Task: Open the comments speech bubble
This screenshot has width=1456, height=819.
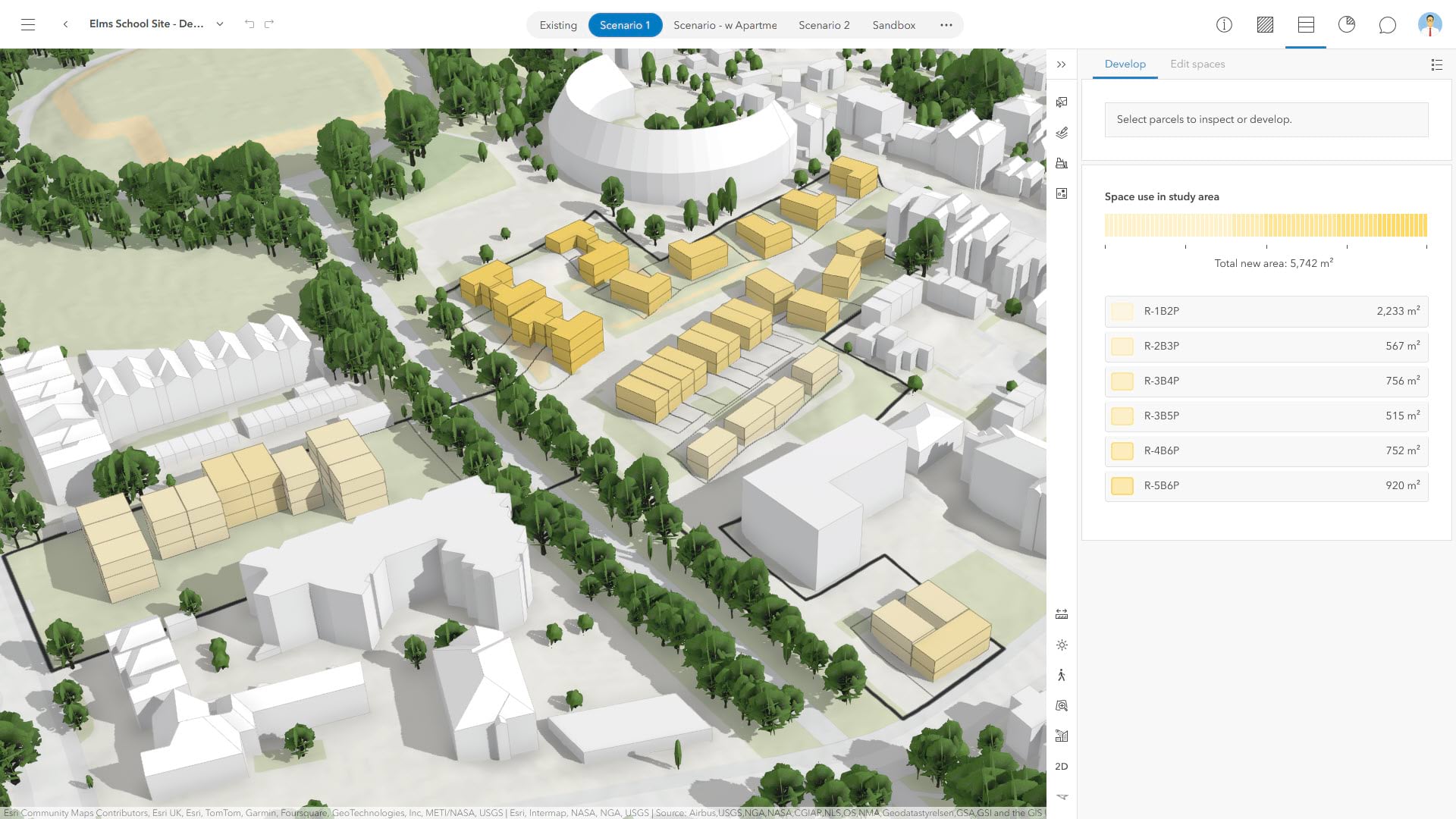Action: (x=1388, y=25)
